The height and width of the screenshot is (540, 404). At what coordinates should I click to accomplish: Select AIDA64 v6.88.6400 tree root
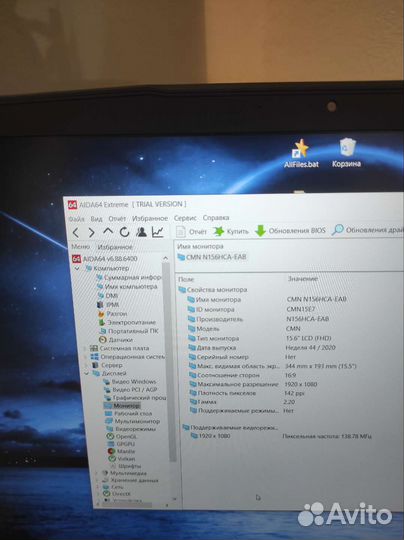pos(105,259)
